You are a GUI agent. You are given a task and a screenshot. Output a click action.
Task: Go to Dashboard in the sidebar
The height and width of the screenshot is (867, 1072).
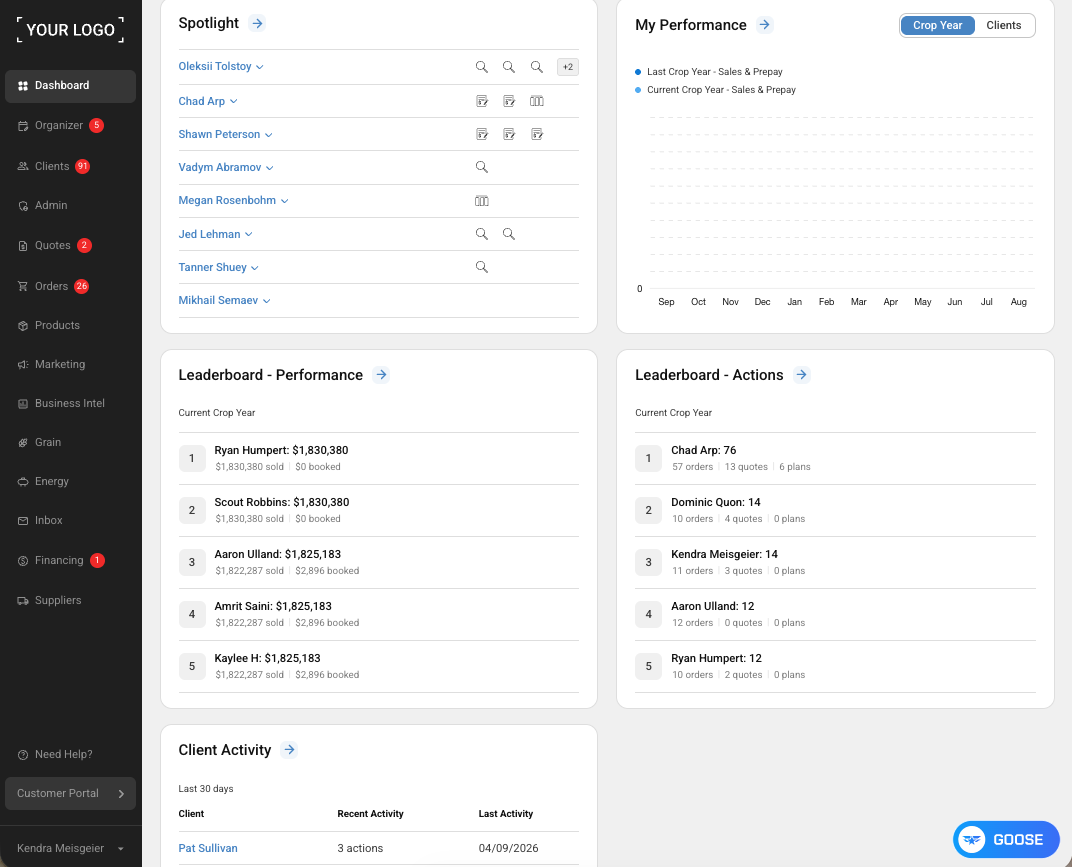70,86
